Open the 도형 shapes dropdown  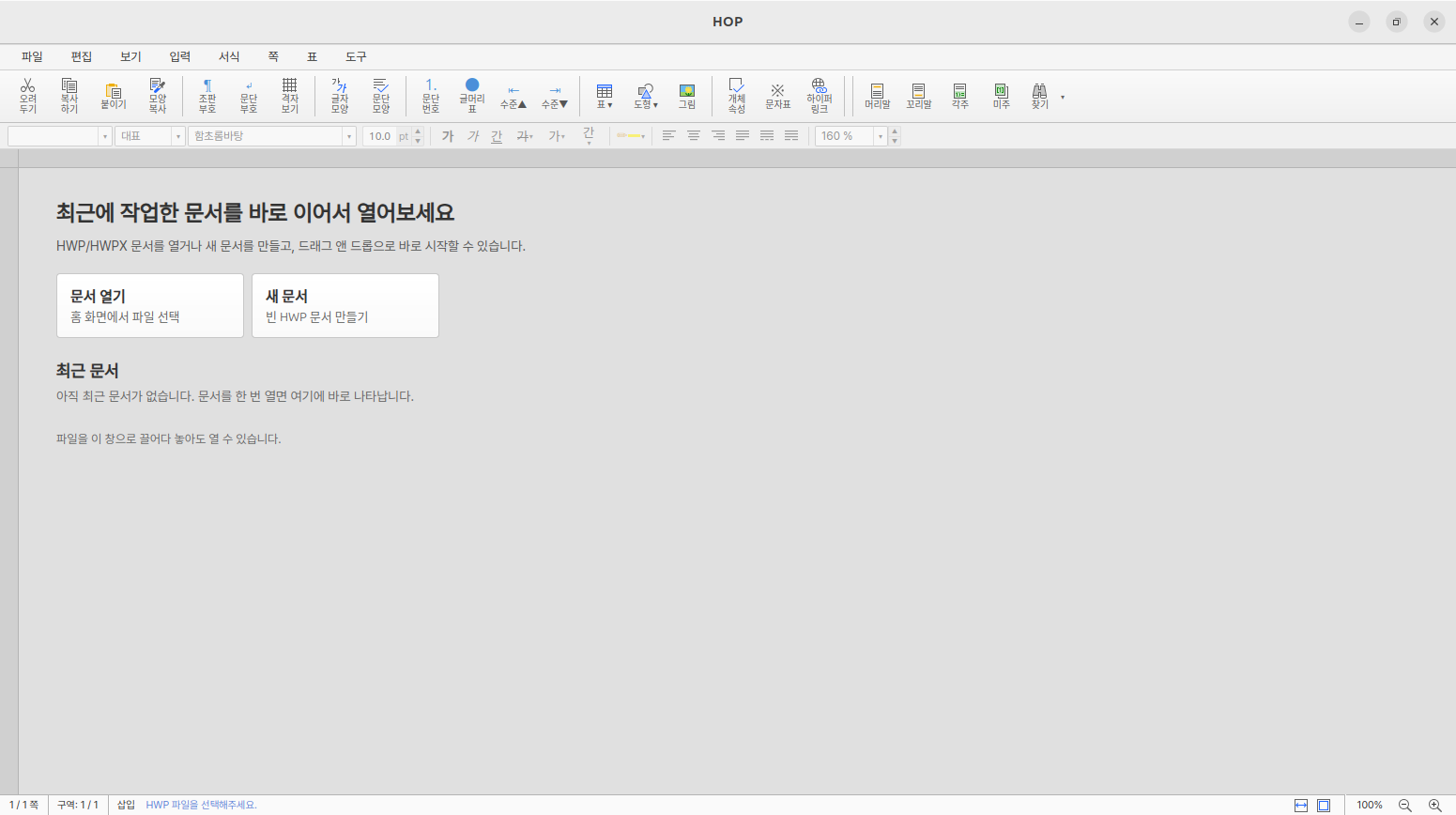click(646, 96)
